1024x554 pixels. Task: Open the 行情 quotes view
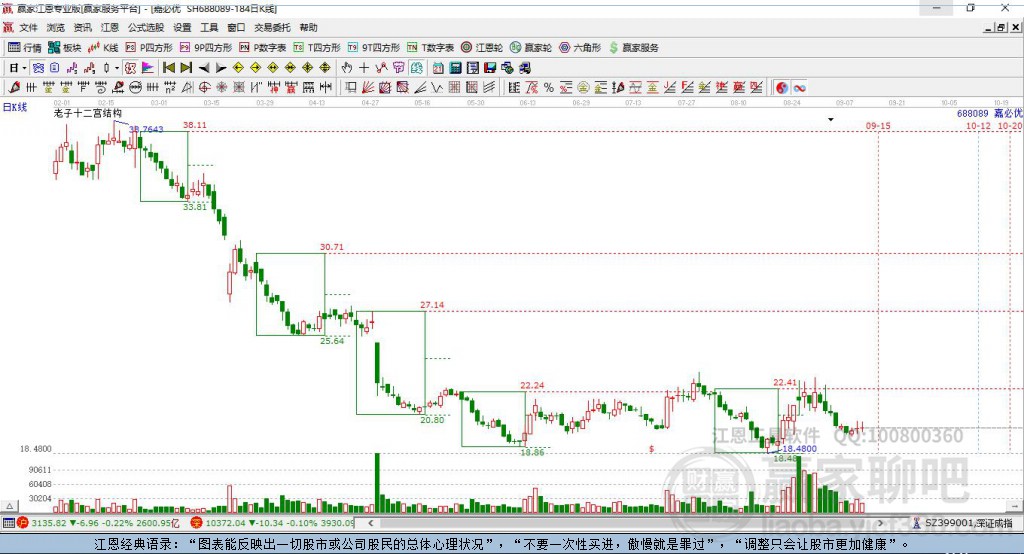click(x=24, y=48)
